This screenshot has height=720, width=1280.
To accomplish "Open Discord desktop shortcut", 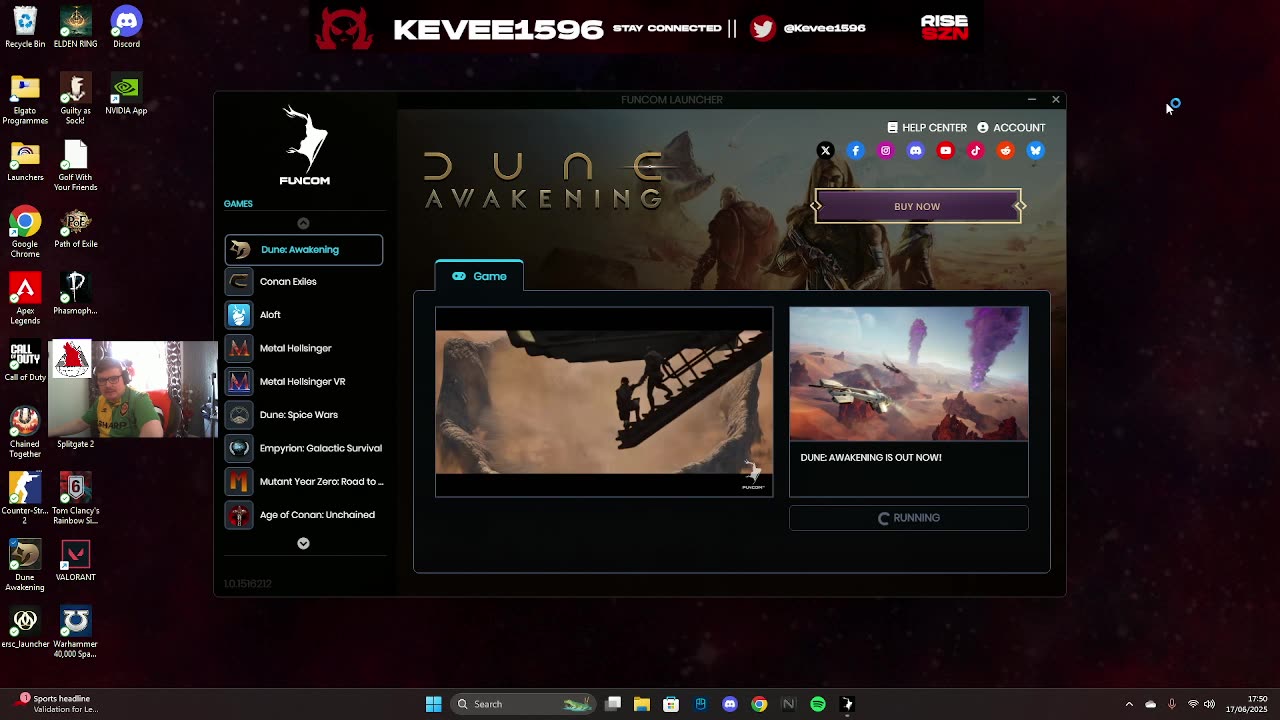I will pos(126,27).
